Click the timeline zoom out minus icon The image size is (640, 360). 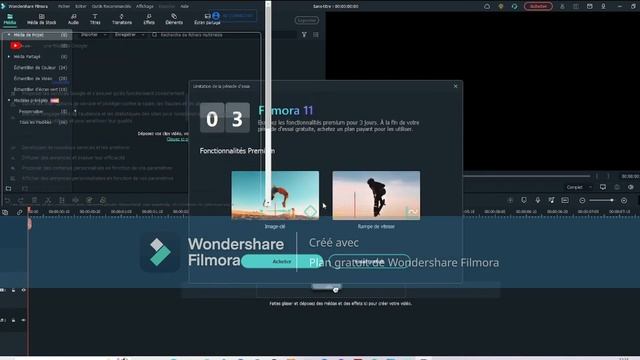(582, 200)
